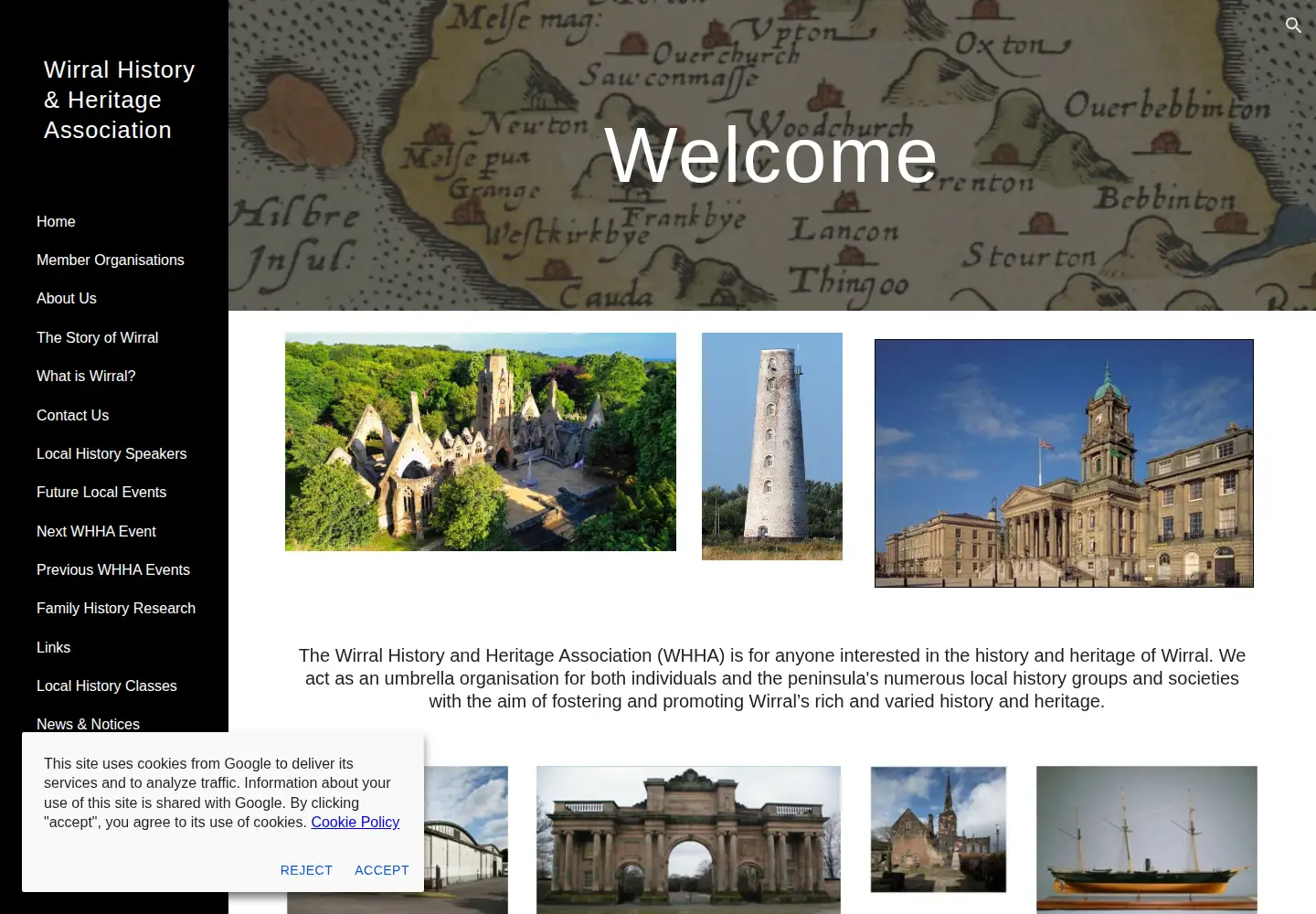Open the site search icon
This screenshot has height=914, width=1316.
pos(1293,26)
